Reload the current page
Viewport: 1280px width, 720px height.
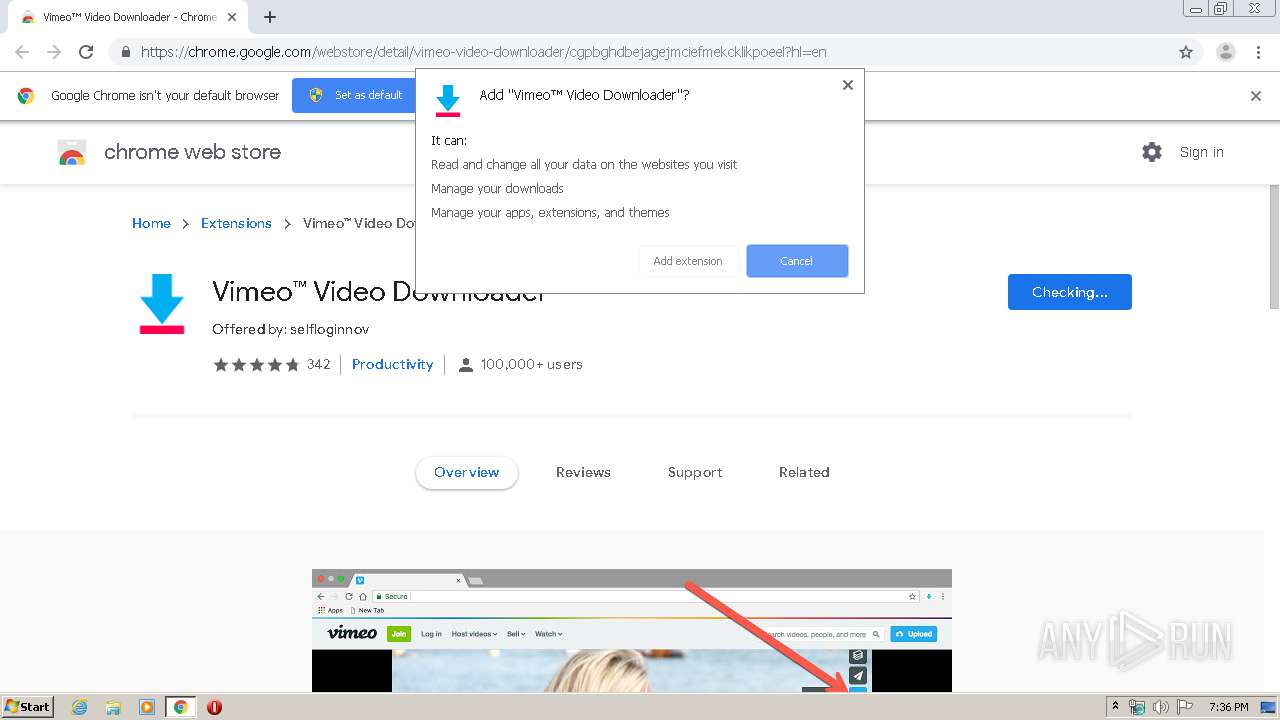(x=86, y=52)
